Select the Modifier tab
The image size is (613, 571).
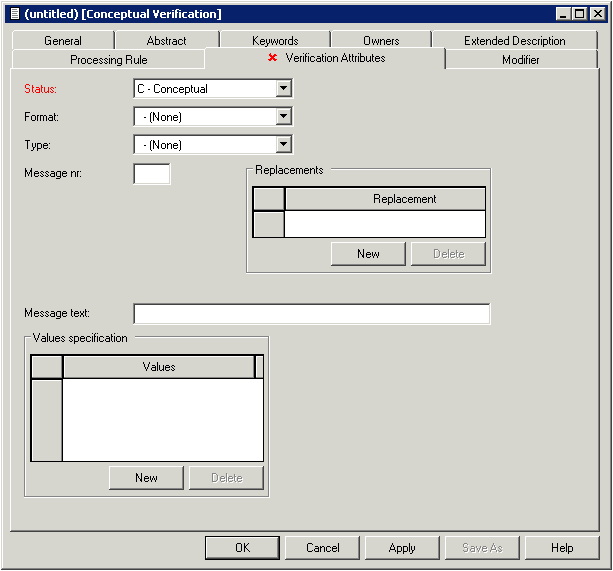(x=520, y=60)
